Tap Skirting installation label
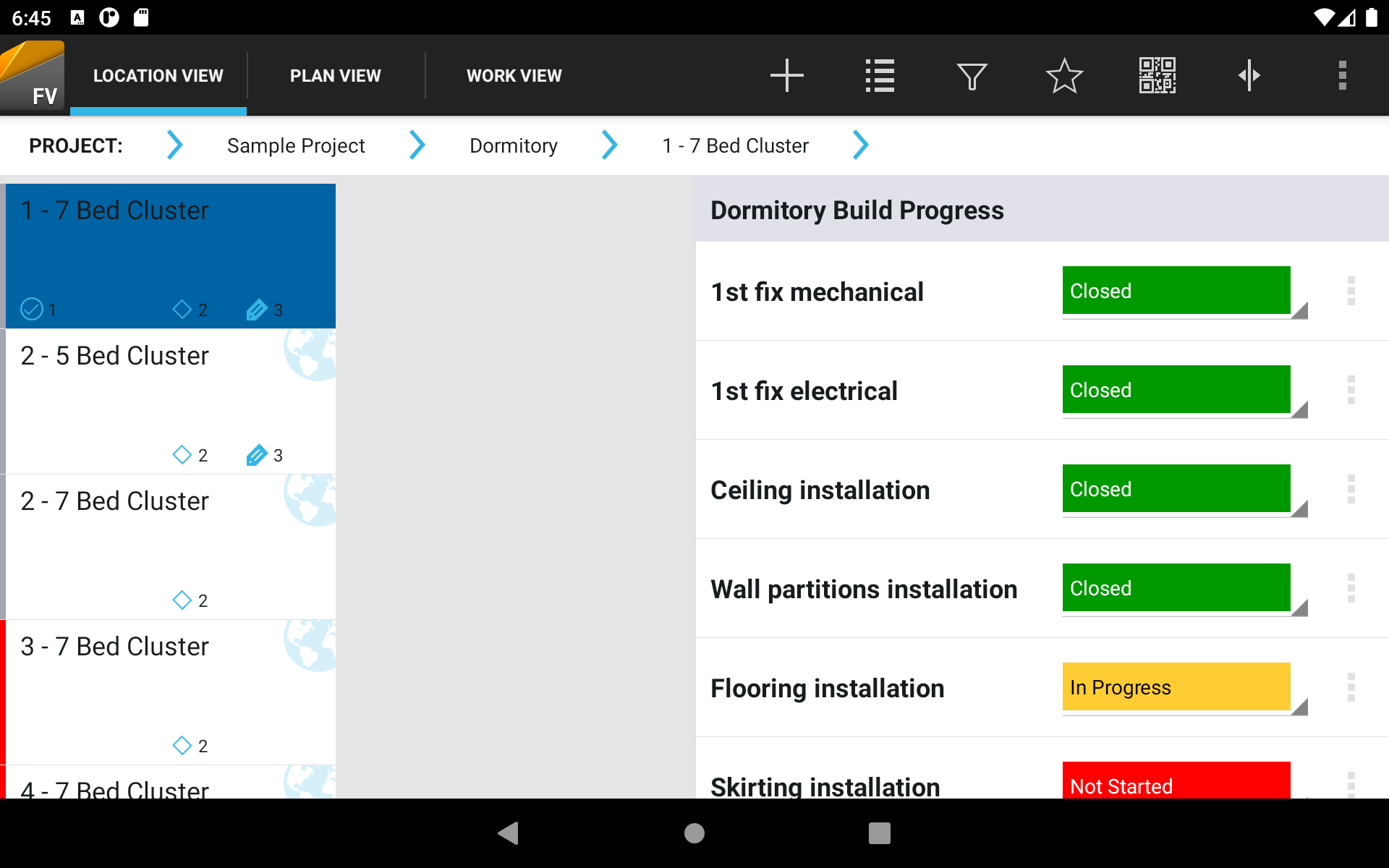 click(x=825, y=786)
